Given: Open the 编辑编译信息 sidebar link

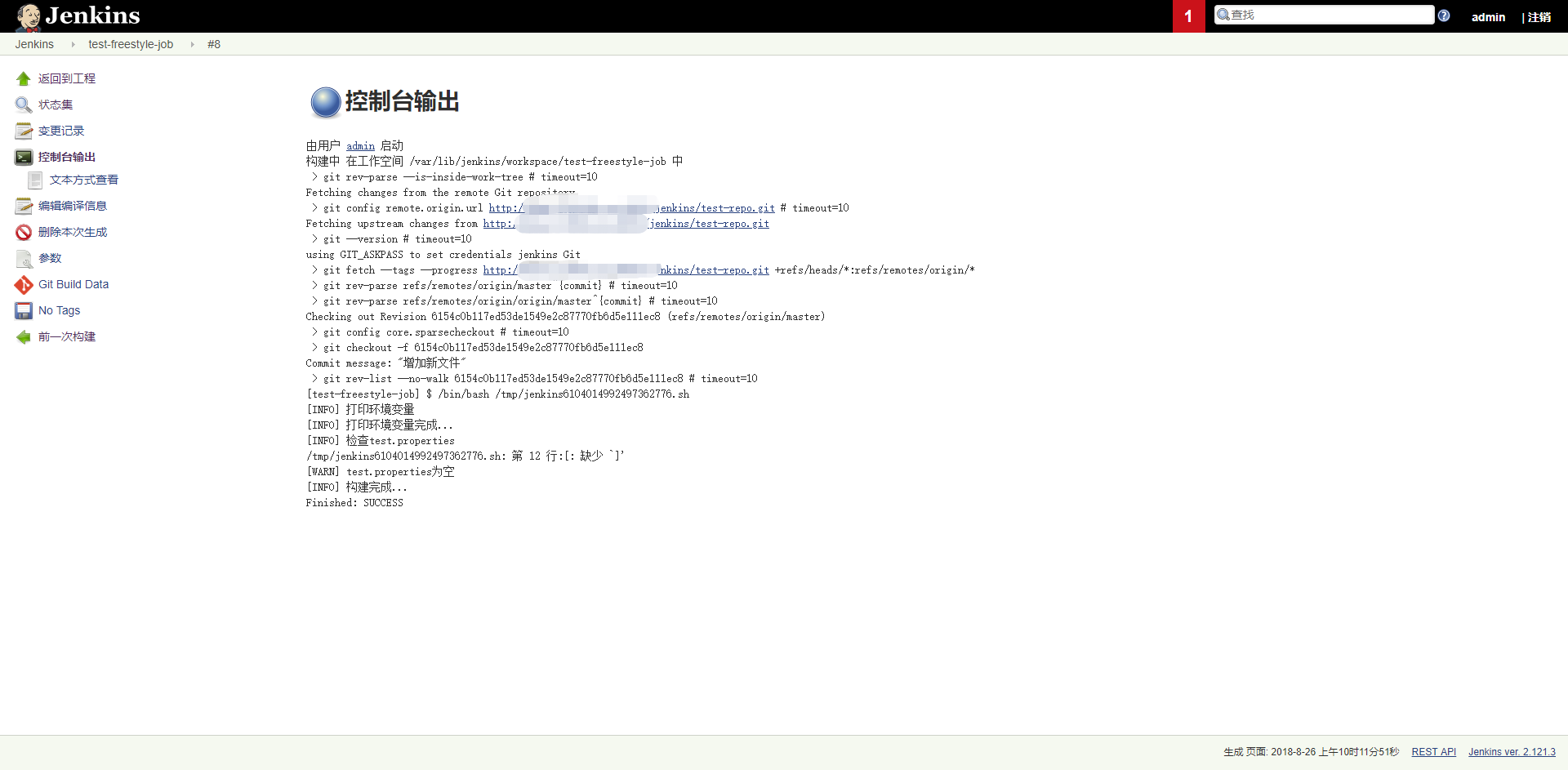Looking at the screenshot, I should click(x=73, y=207).
